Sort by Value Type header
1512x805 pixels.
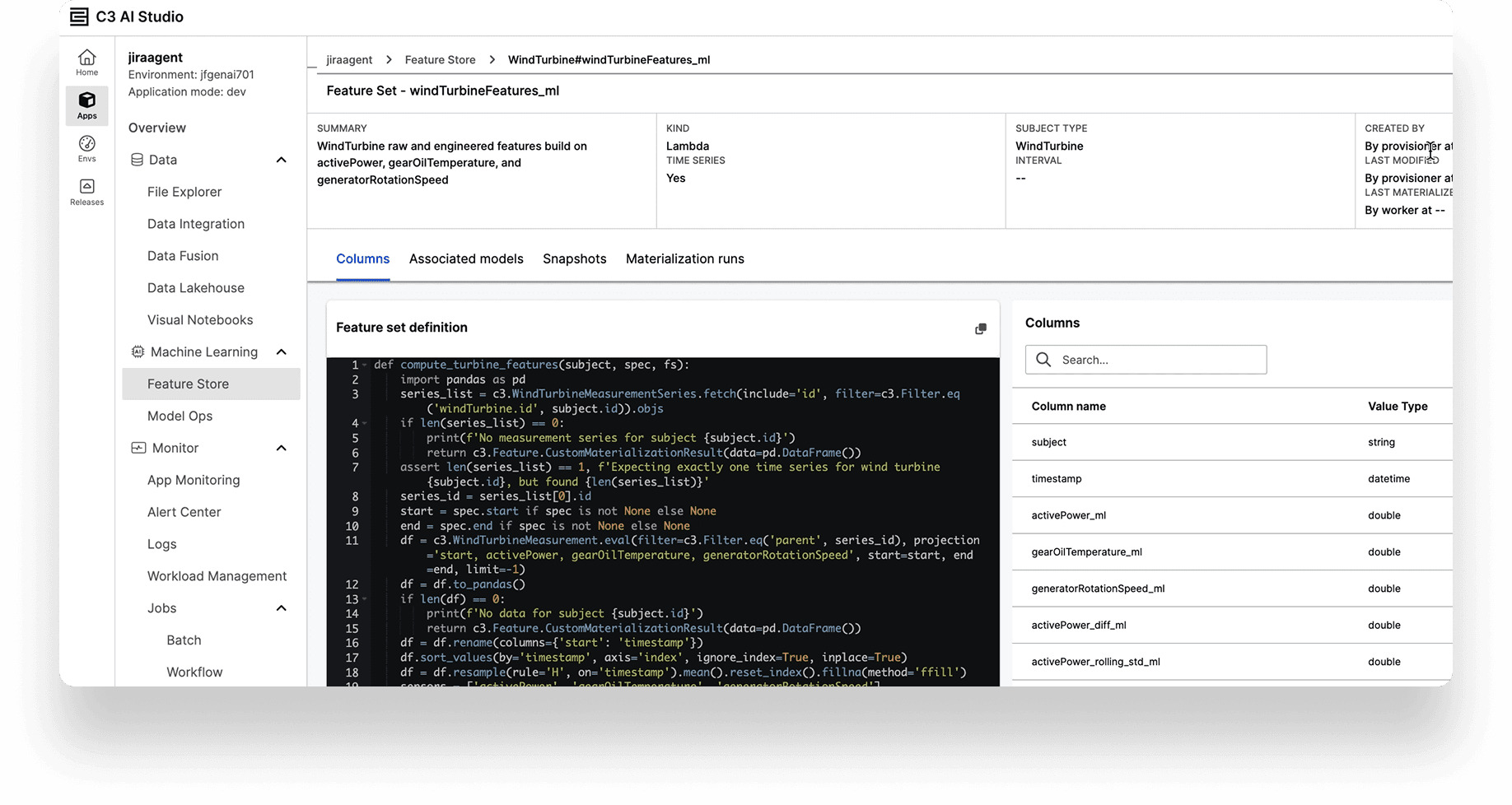point(1398,407)
